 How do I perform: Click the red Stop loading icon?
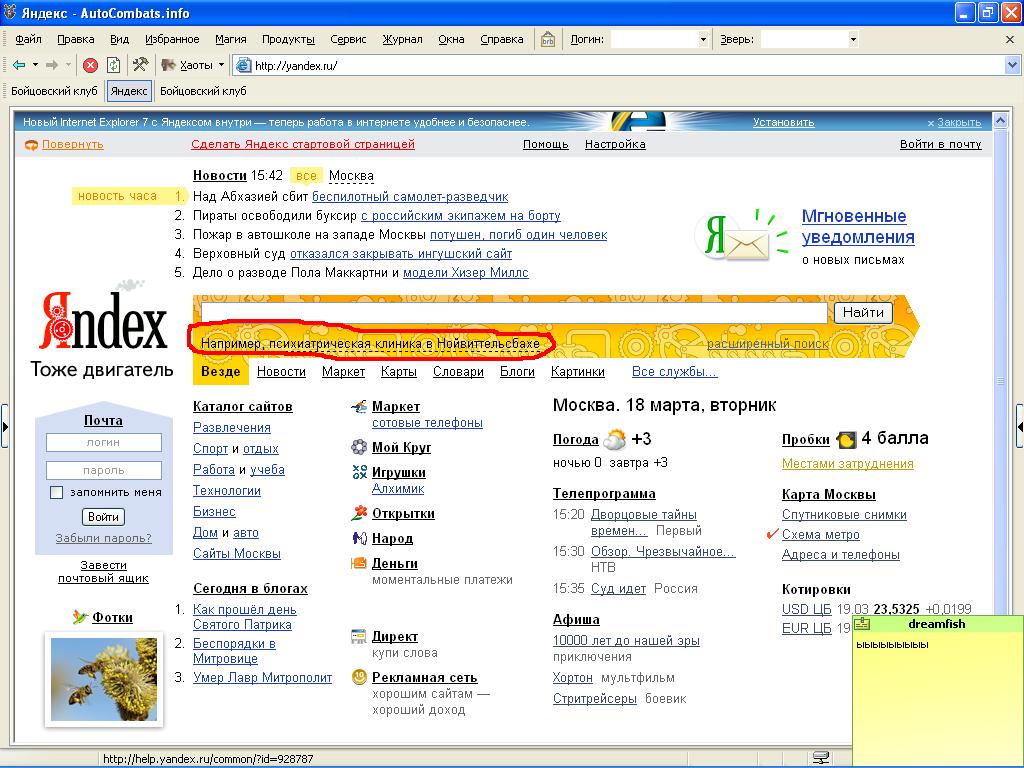pyautogui.click(x=91, y=65)
